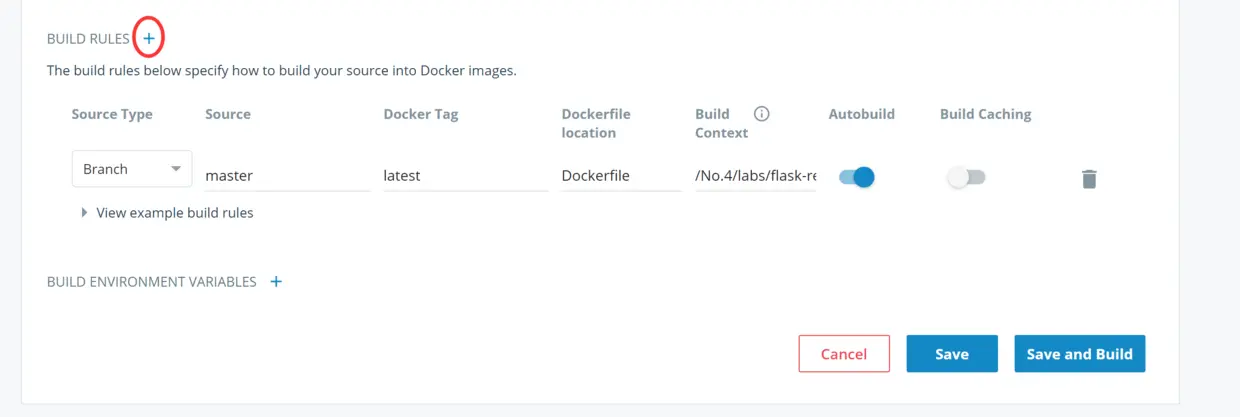Click the BUILD ENVIRONMENT VARIABLES heading text
This screenshot has width=1240, height=417.
[x=151, y=282]
